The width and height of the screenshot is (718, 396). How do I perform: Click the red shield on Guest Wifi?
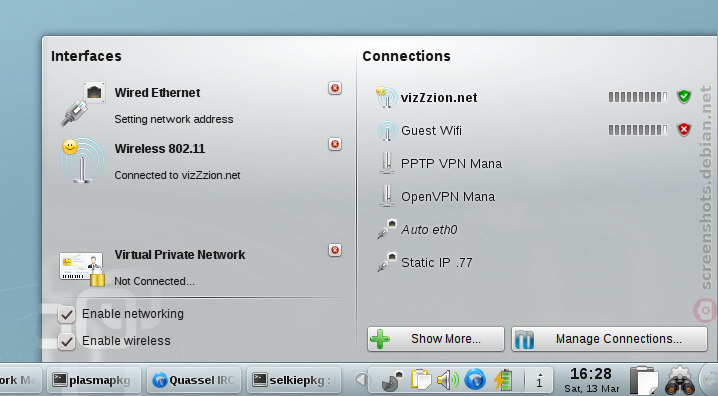684,130
